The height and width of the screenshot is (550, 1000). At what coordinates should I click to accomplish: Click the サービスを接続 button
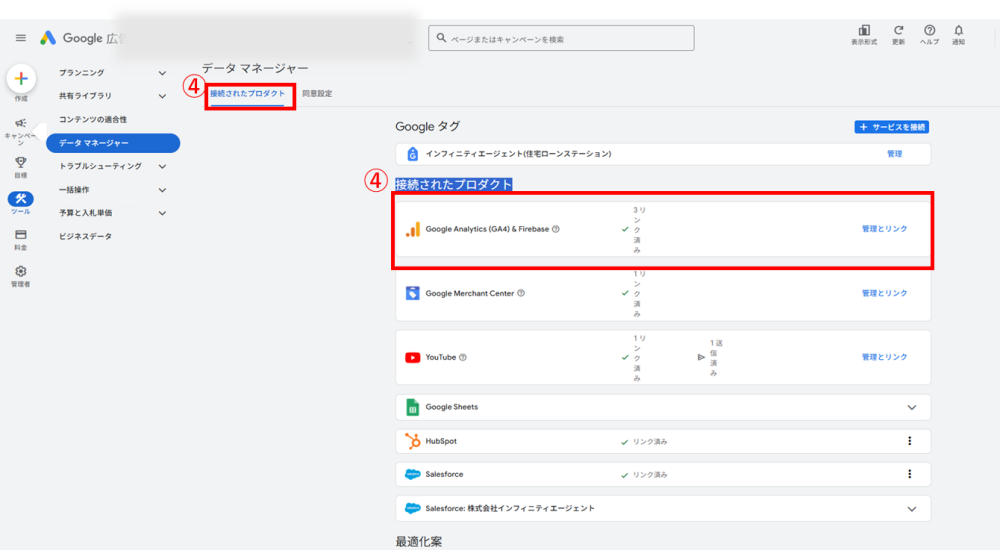coord(892,127)
